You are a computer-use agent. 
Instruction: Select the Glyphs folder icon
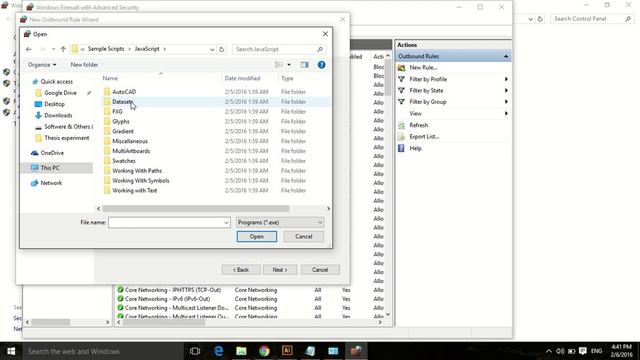107,121
